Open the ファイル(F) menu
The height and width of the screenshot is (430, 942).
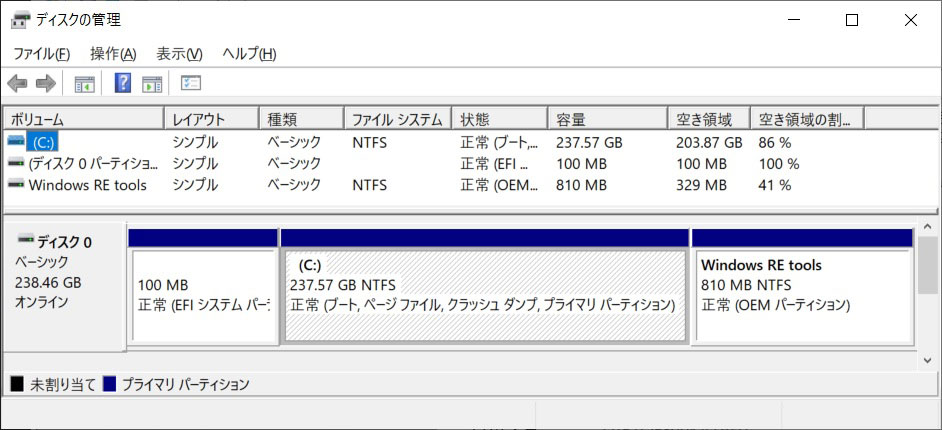coord(41,53)
